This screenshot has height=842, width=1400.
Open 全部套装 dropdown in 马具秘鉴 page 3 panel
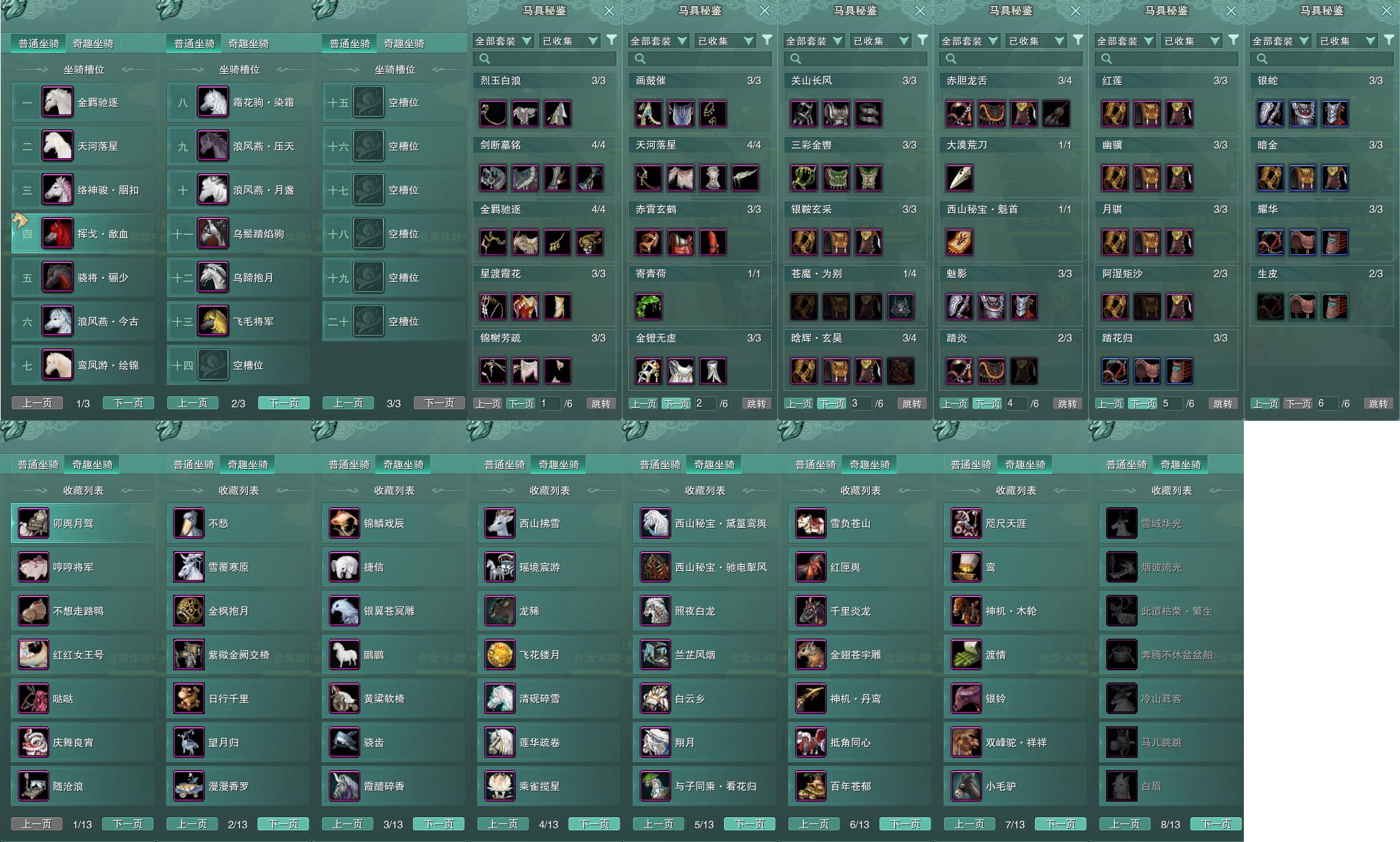tap(814, 41)
